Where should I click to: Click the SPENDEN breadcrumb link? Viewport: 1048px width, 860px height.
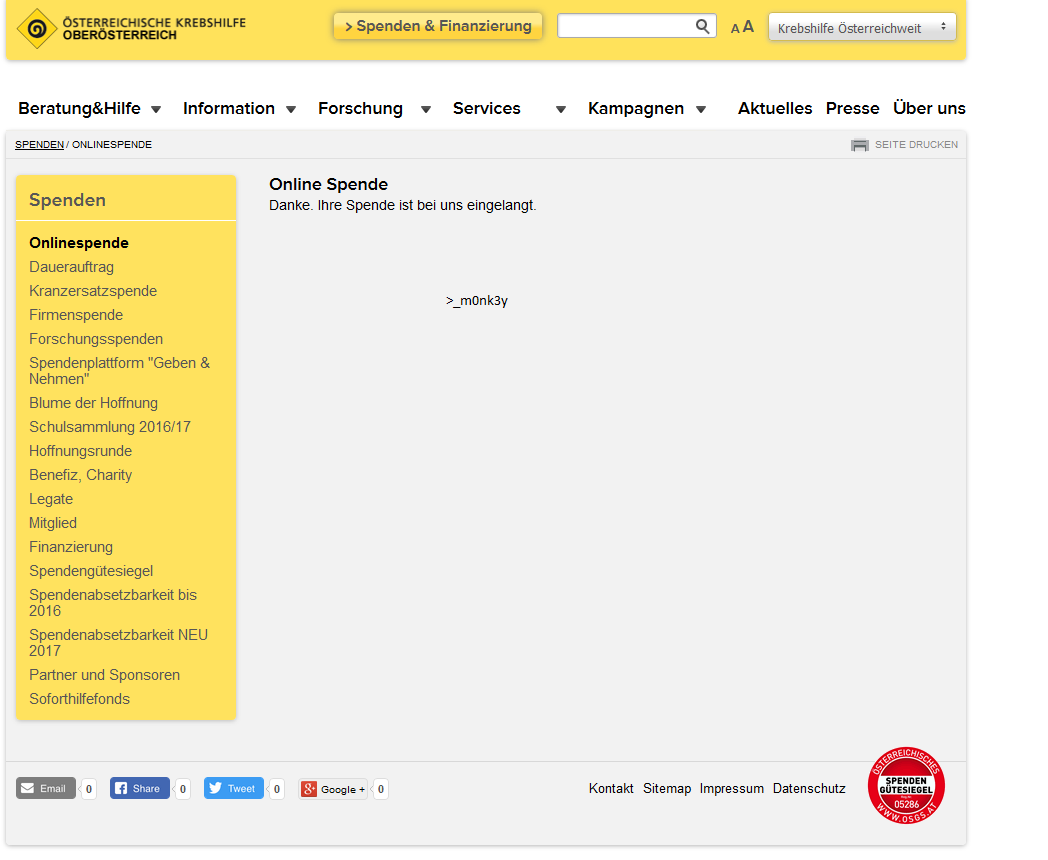click(x=39, y=144)
